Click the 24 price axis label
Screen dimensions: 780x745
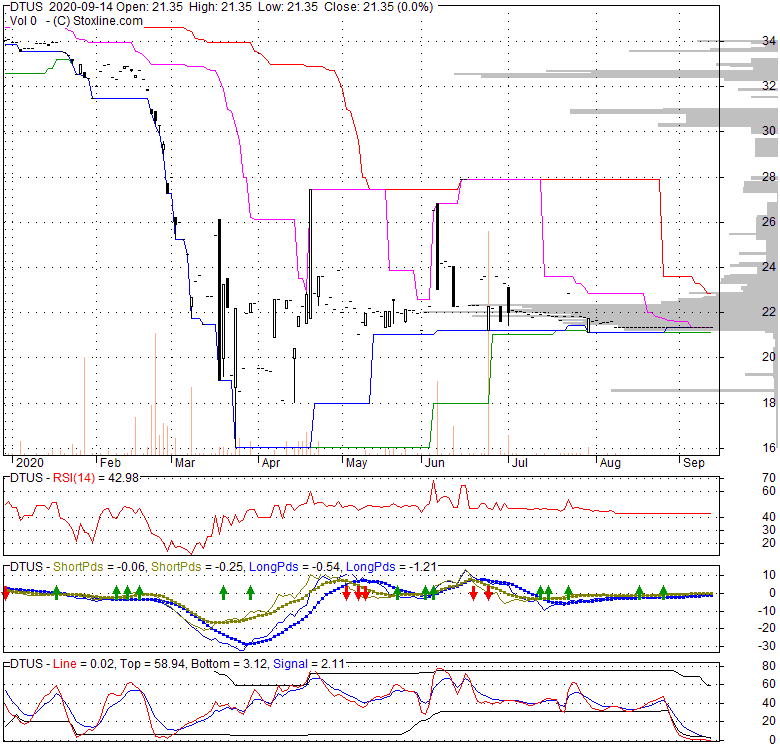(x=769, y=267)
